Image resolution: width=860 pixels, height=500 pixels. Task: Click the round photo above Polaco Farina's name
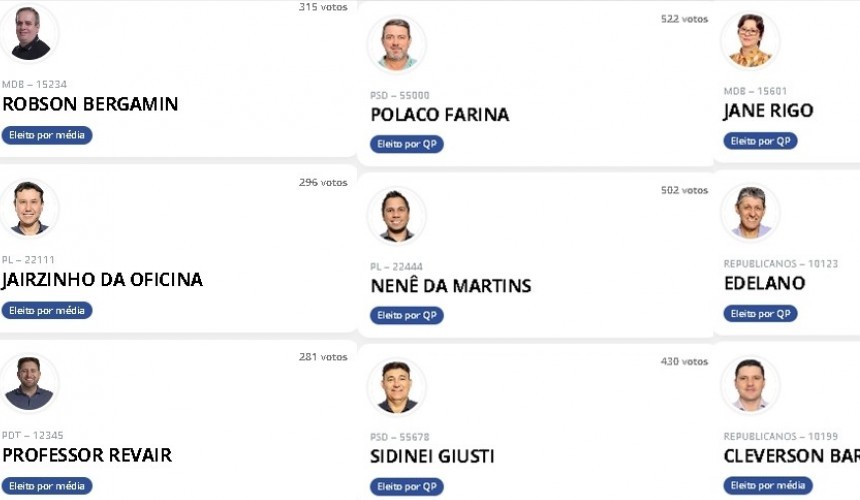coord(397,44)
